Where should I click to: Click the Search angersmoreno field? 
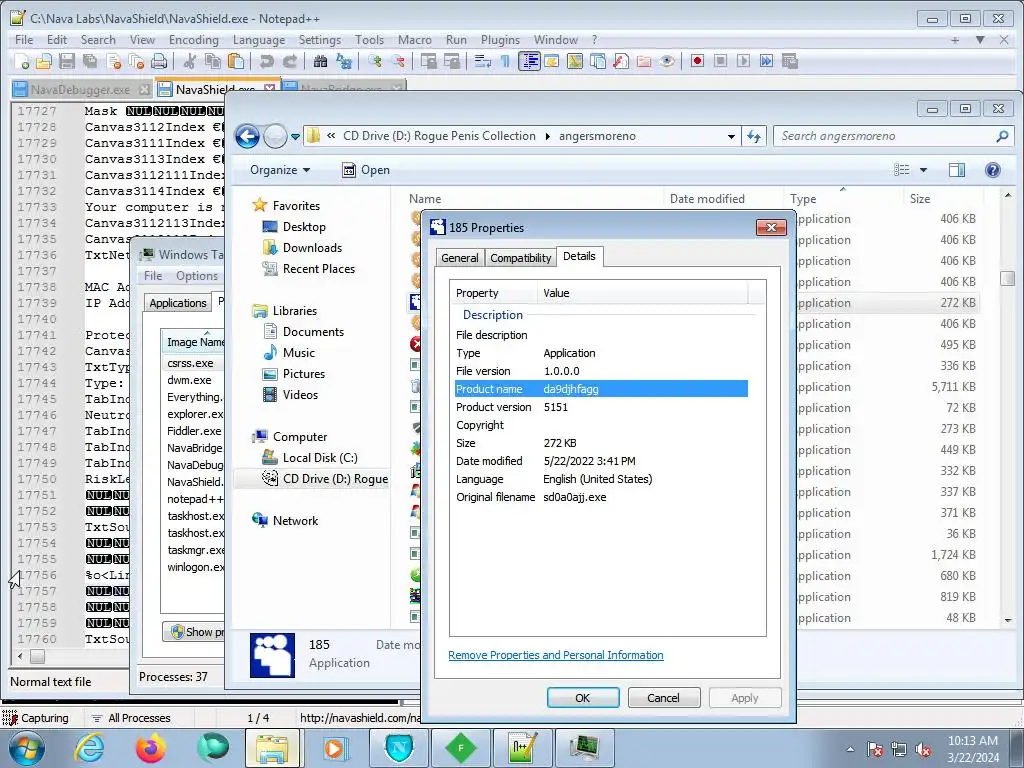(894, 136)
